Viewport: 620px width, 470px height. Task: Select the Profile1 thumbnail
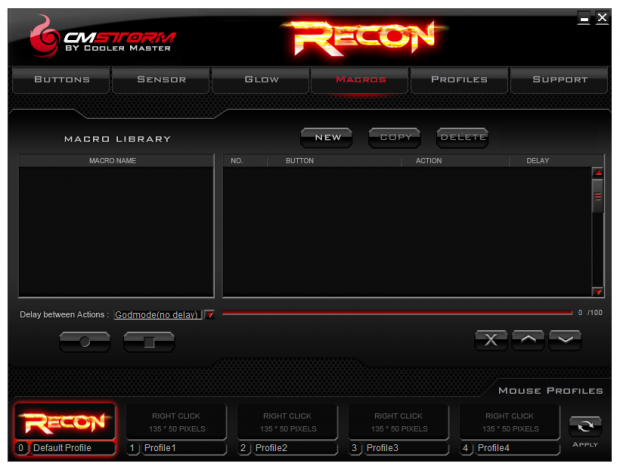176,422
